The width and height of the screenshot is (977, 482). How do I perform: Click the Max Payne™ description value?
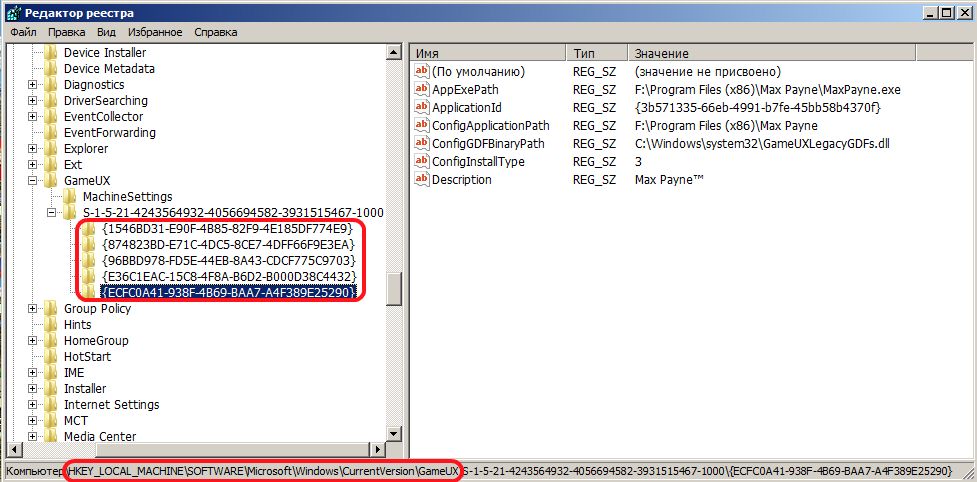669,180
